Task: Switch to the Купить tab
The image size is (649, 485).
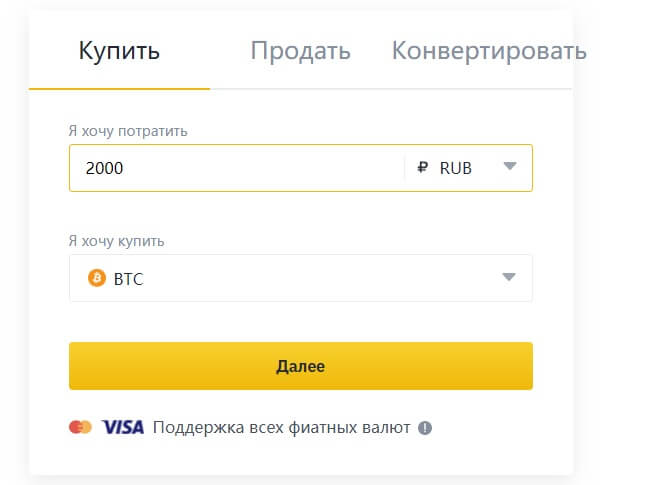Action: (119, 51)
